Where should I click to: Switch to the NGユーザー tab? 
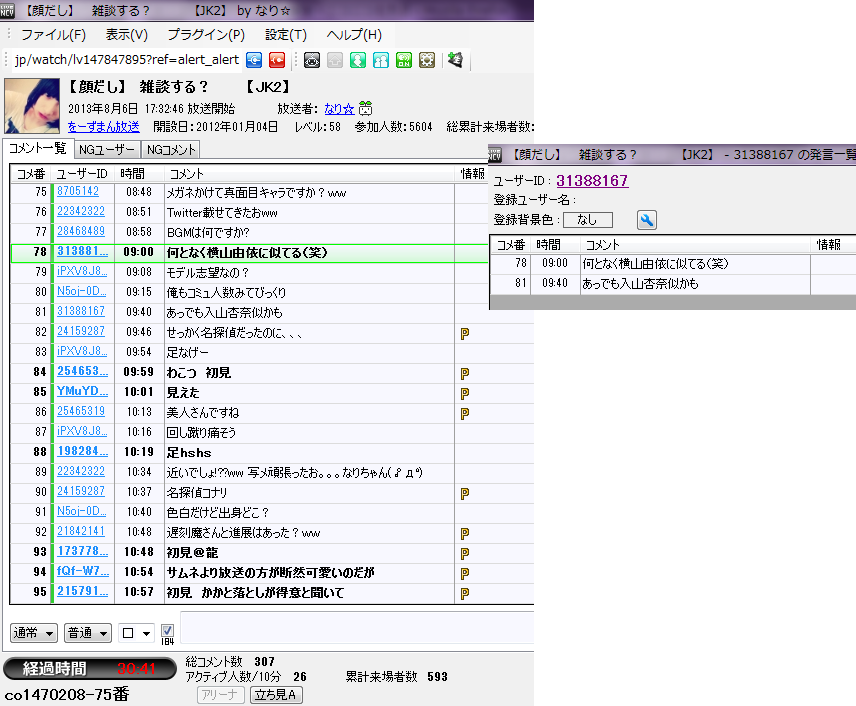(106, 149)
